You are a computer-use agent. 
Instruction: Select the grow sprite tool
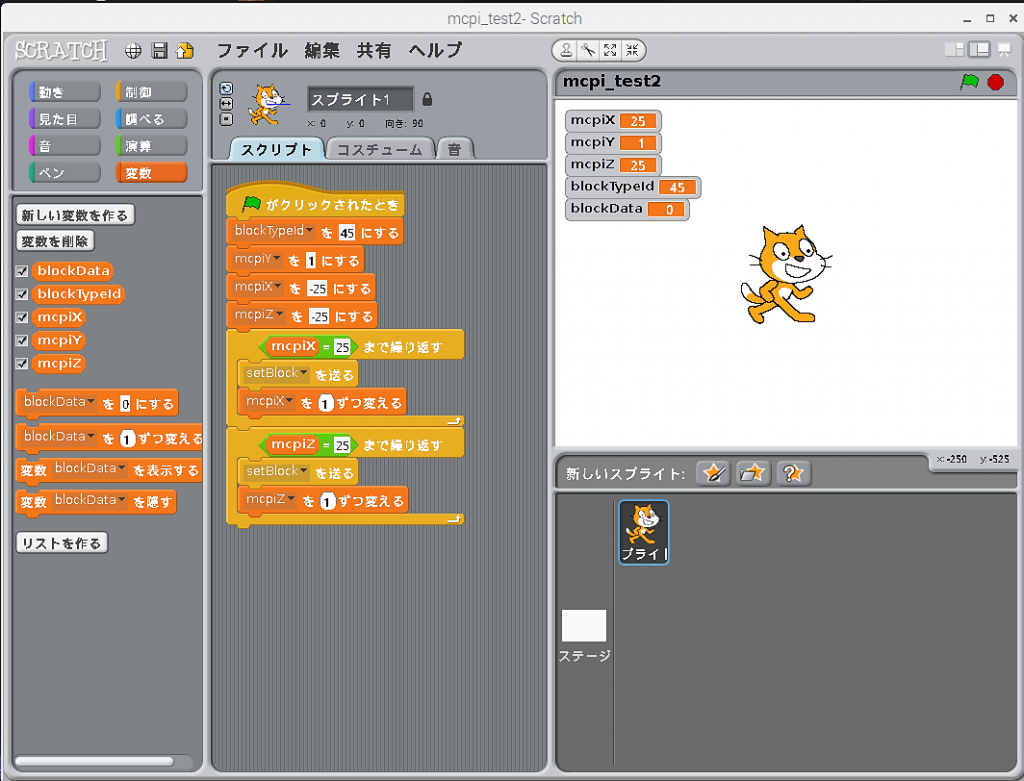coord(610,50)
